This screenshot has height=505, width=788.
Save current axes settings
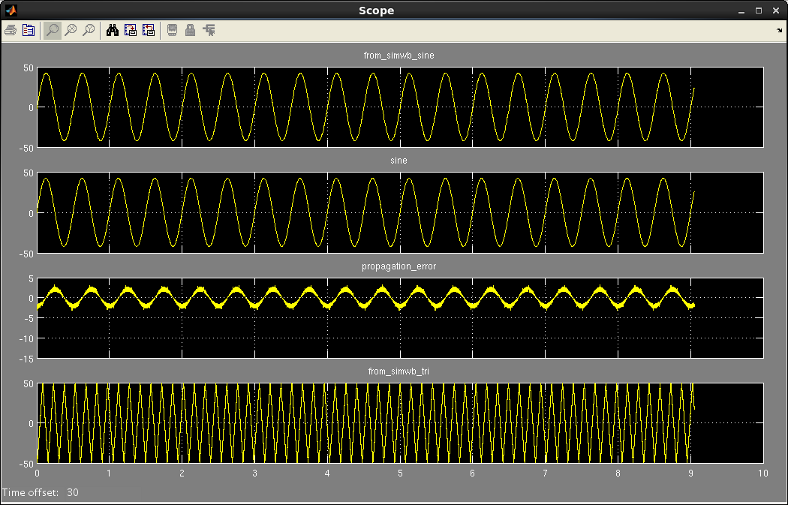tap(131, 31)
